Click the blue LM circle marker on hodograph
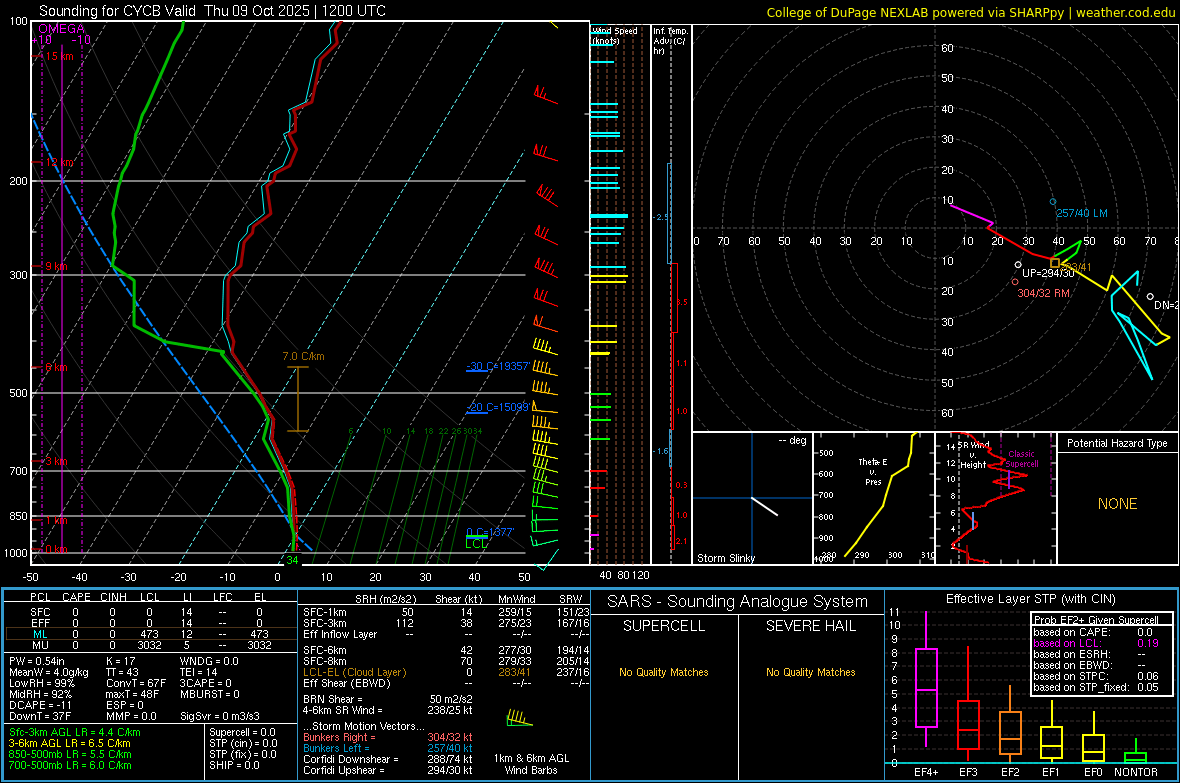Screen dimensions: 1180x783 (x=1053, y=202)
